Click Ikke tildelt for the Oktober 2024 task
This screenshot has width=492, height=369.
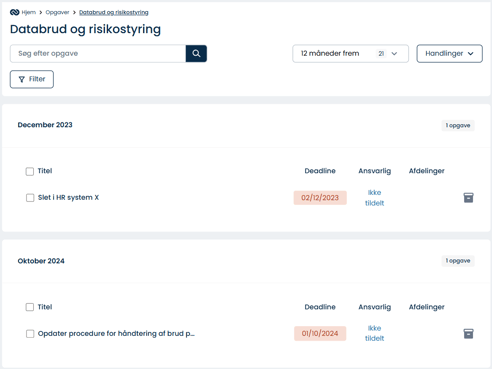click(x=374, y=333)
